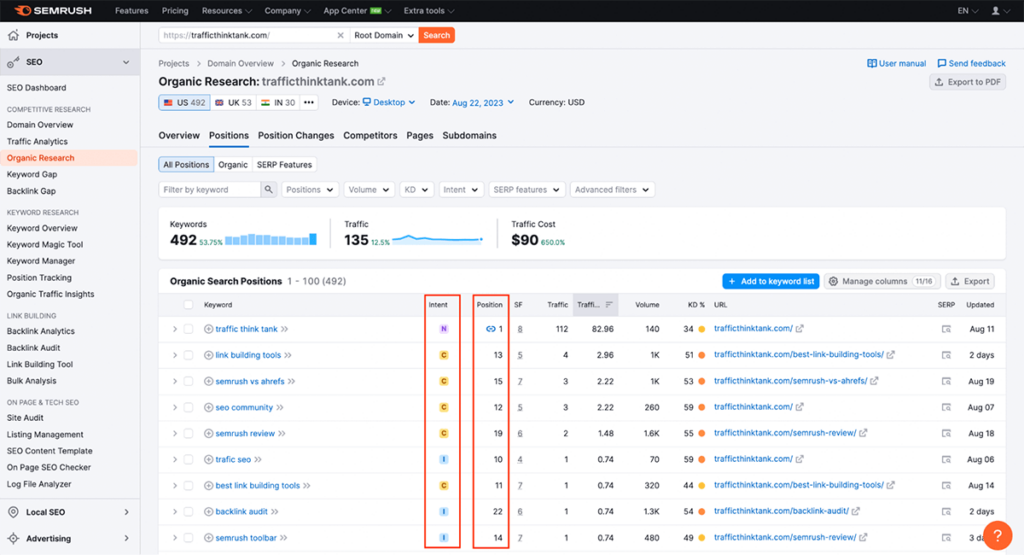The image size is (1024, 555).
Task: Click the Export to PDF button
Action: [x=968, y=82]
